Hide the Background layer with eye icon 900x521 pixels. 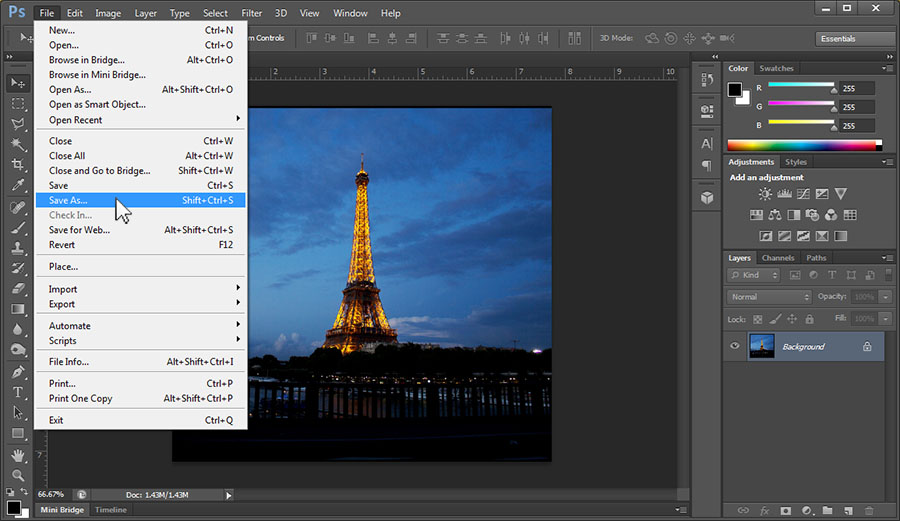735,346
